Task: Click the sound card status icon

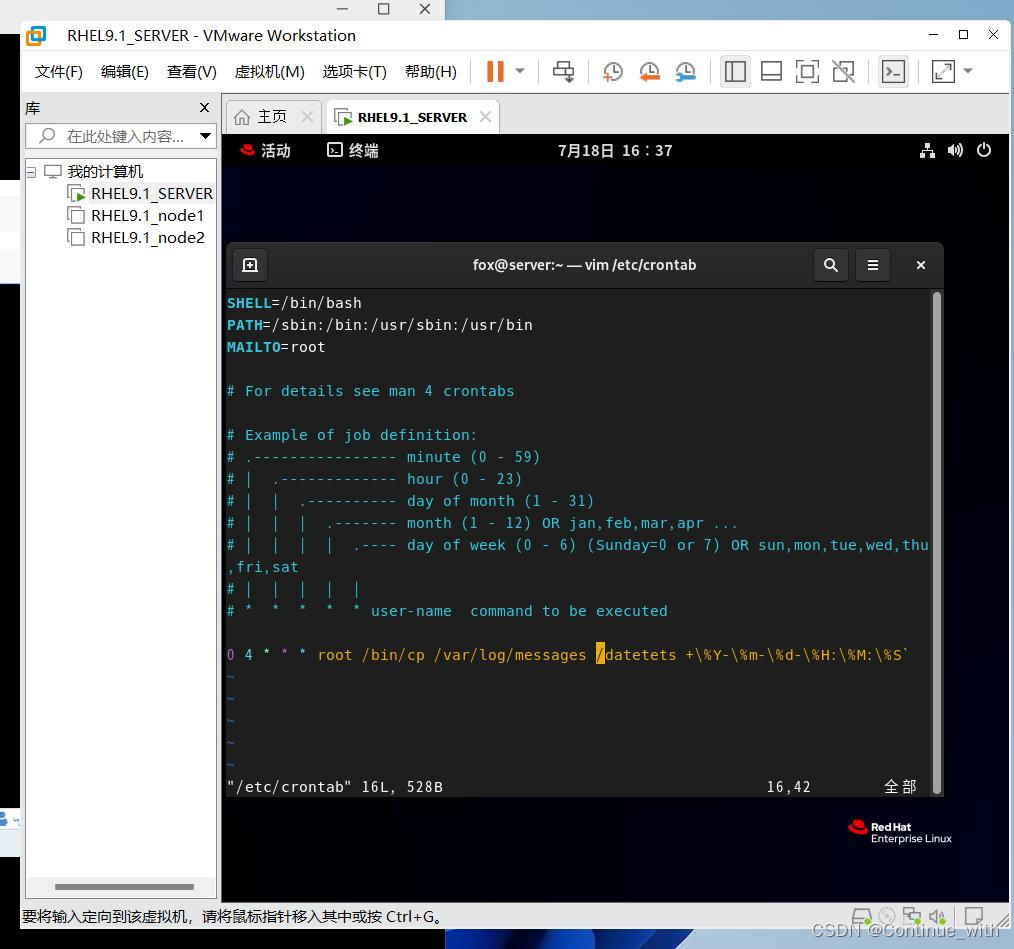Action: click(937, 916)
